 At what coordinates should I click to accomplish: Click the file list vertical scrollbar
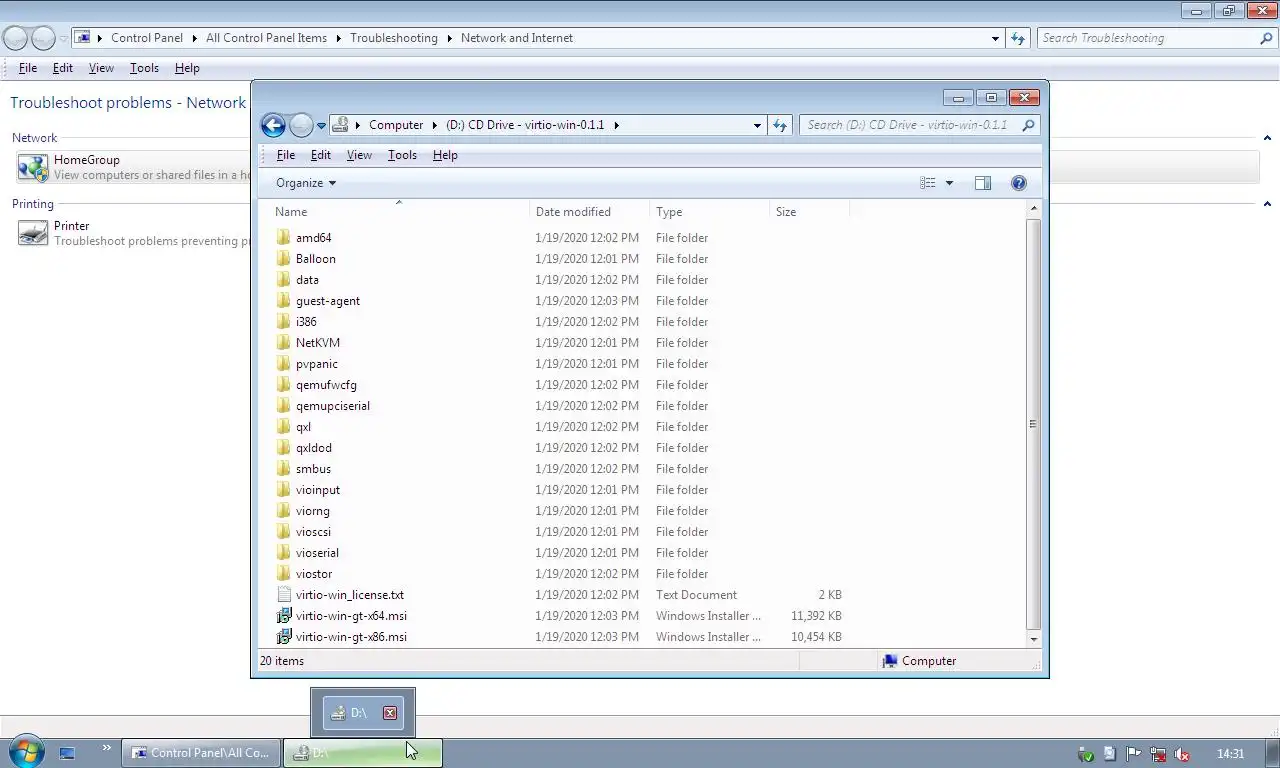(x=1034, y=424)
